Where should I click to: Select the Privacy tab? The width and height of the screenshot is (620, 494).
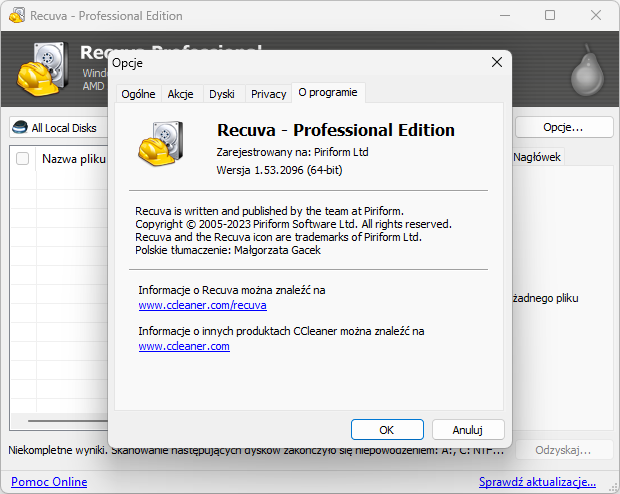pos(268,94)
